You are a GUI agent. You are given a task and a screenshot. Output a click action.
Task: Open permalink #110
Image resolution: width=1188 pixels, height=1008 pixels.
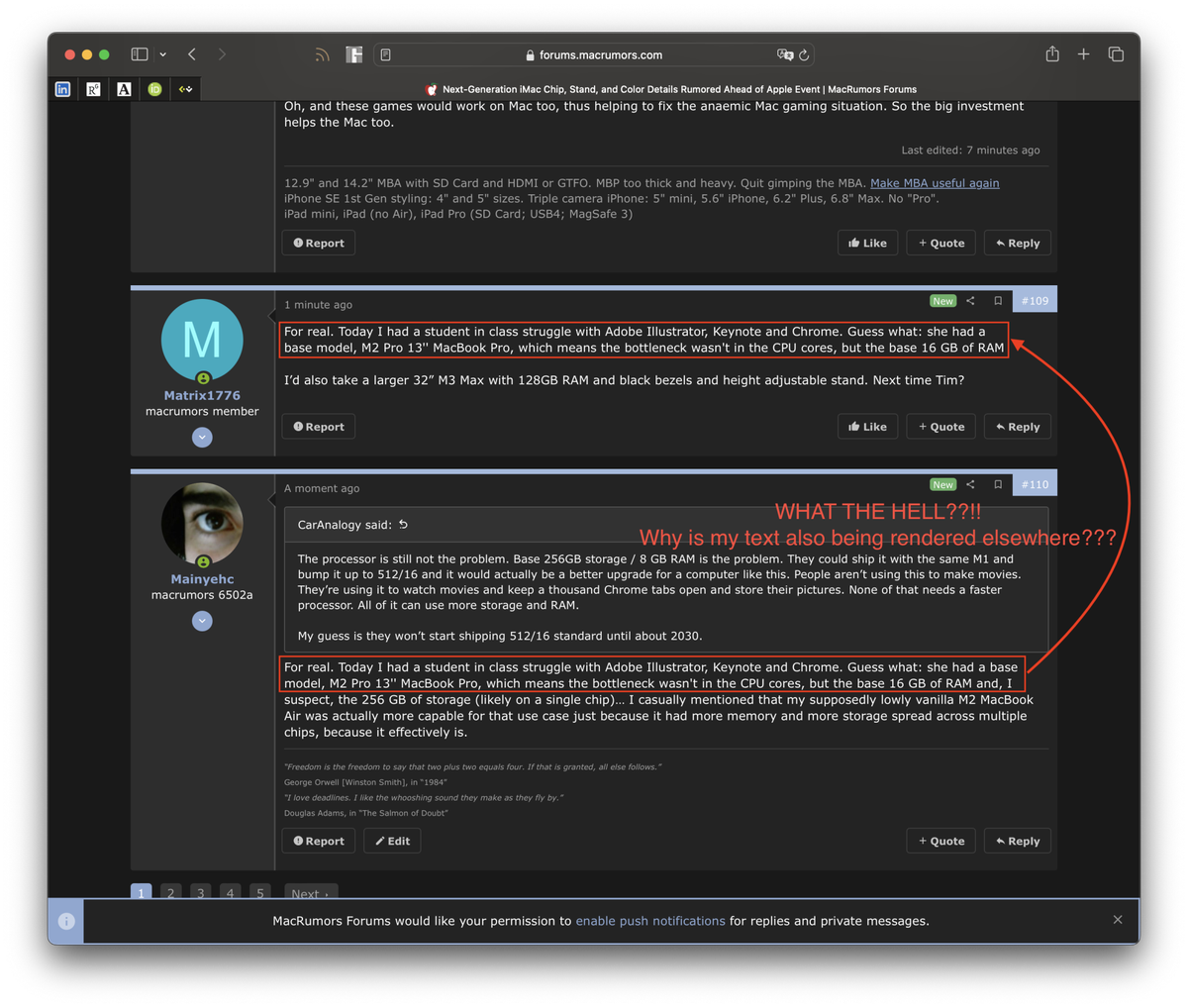(1035, 484)
